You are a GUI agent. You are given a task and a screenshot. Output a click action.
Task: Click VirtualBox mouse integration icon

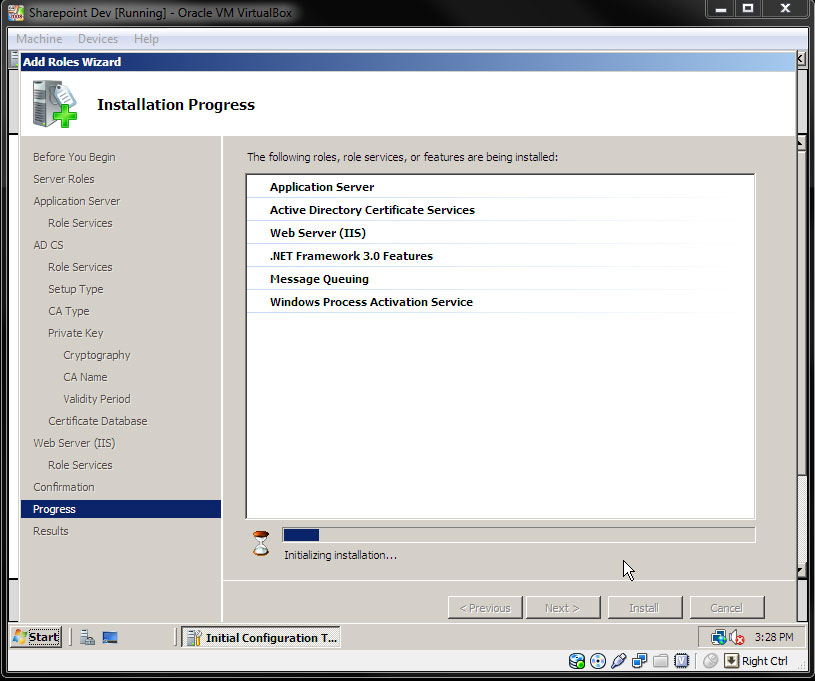[711, 661]
